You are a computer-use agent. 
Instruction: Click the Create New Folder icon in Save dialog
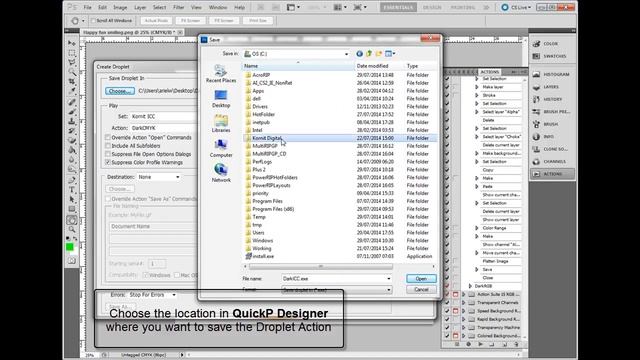(x=379, y=53)
